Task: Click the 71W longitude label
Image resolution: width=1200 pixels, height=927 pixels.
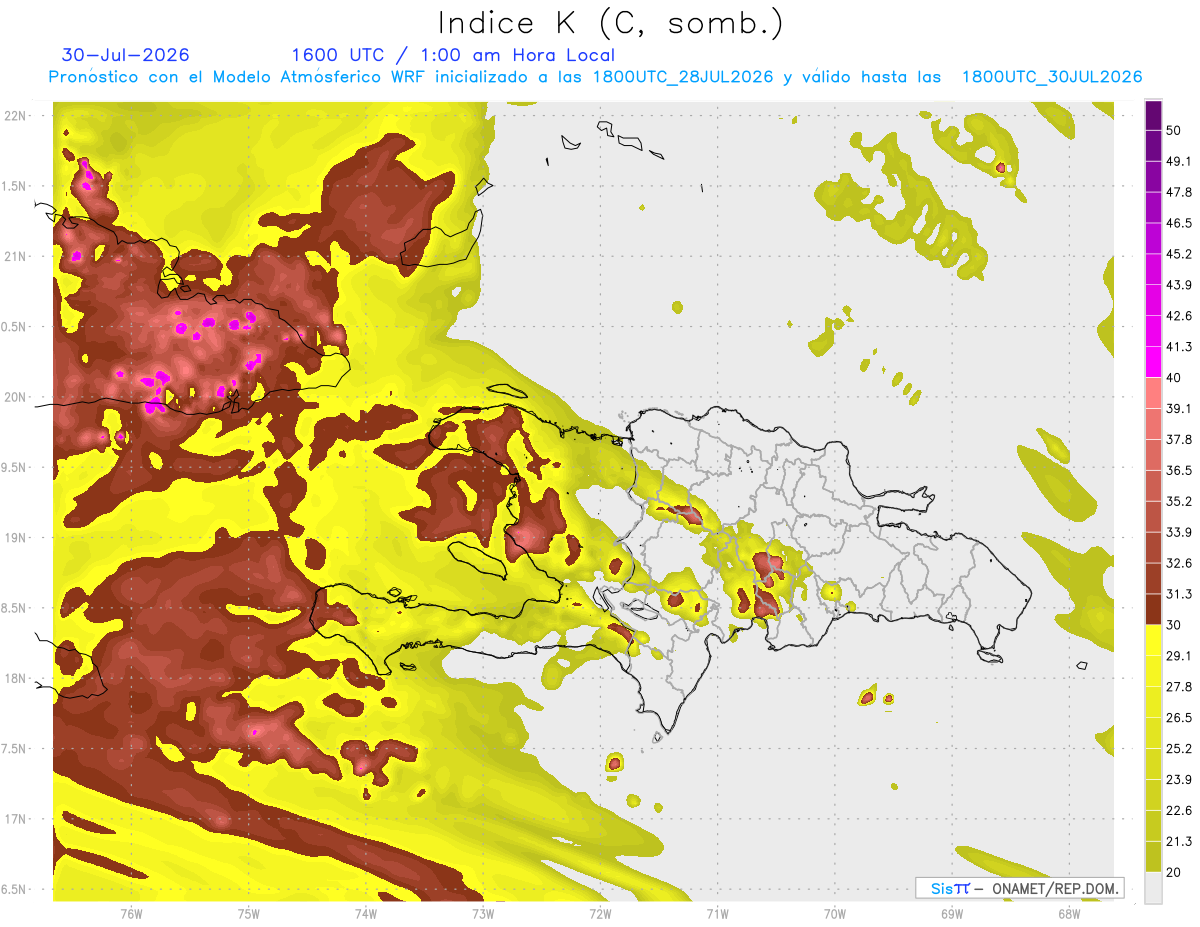Action: 717,913
